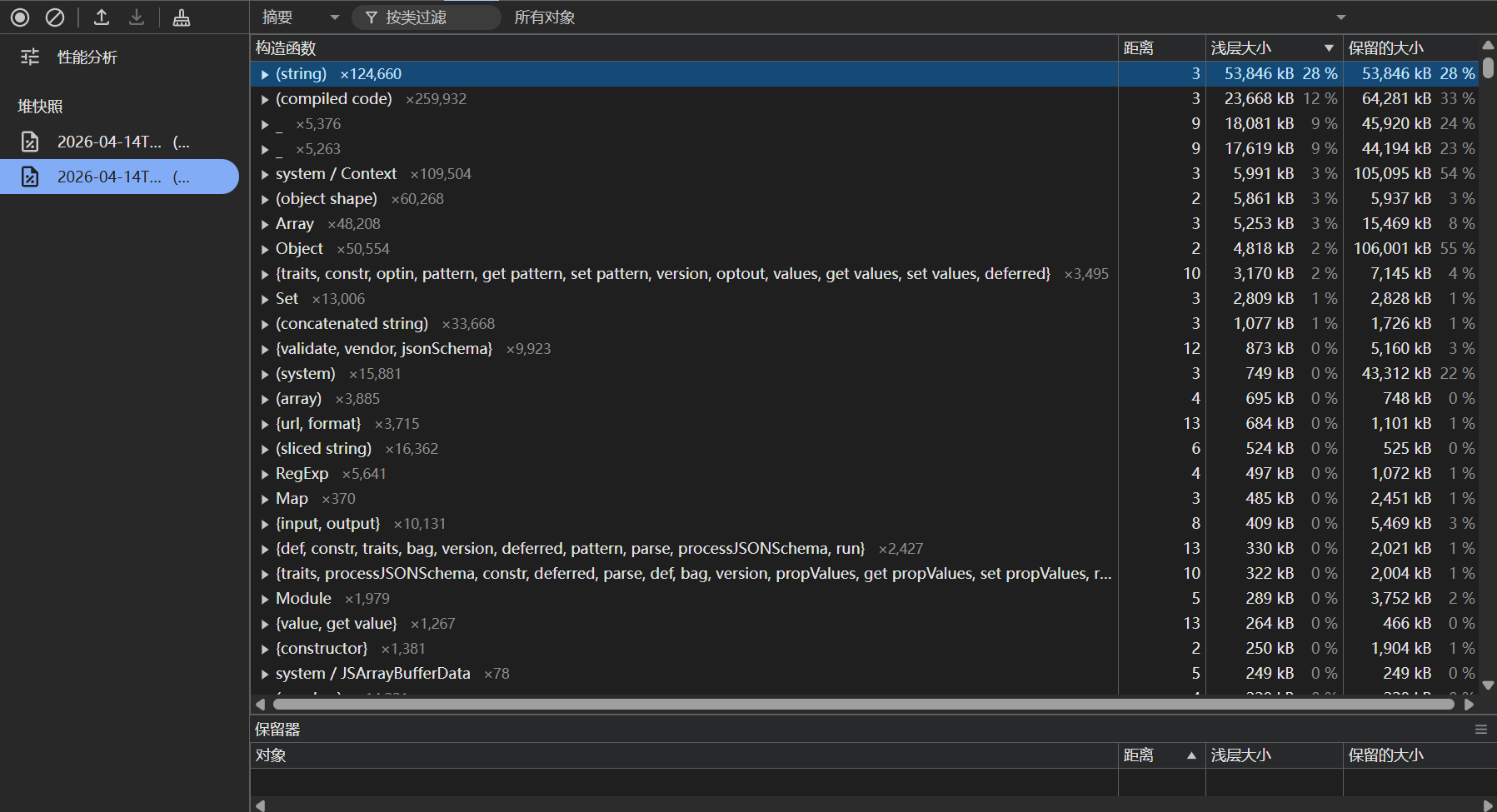The image size is (1497, 812).
Task: Select the first heap snapshot in sidebar
Action: click(x=119, y=142)
